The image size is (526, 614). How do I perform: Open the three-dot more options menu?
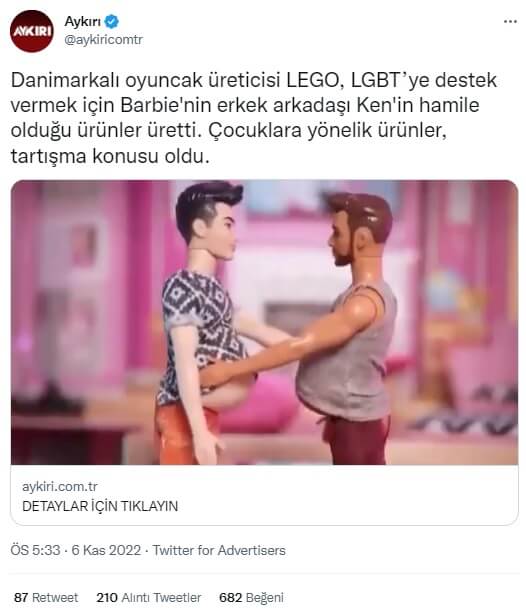(x=510, y=22)
